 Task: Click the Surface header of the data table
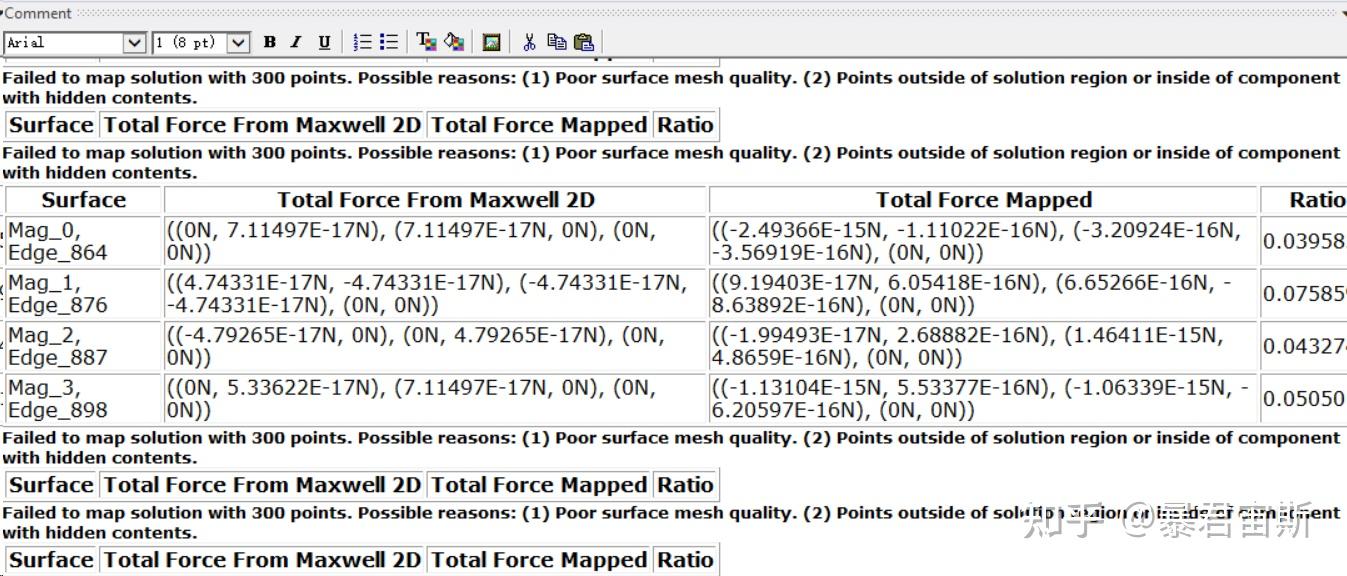point(83,200)
